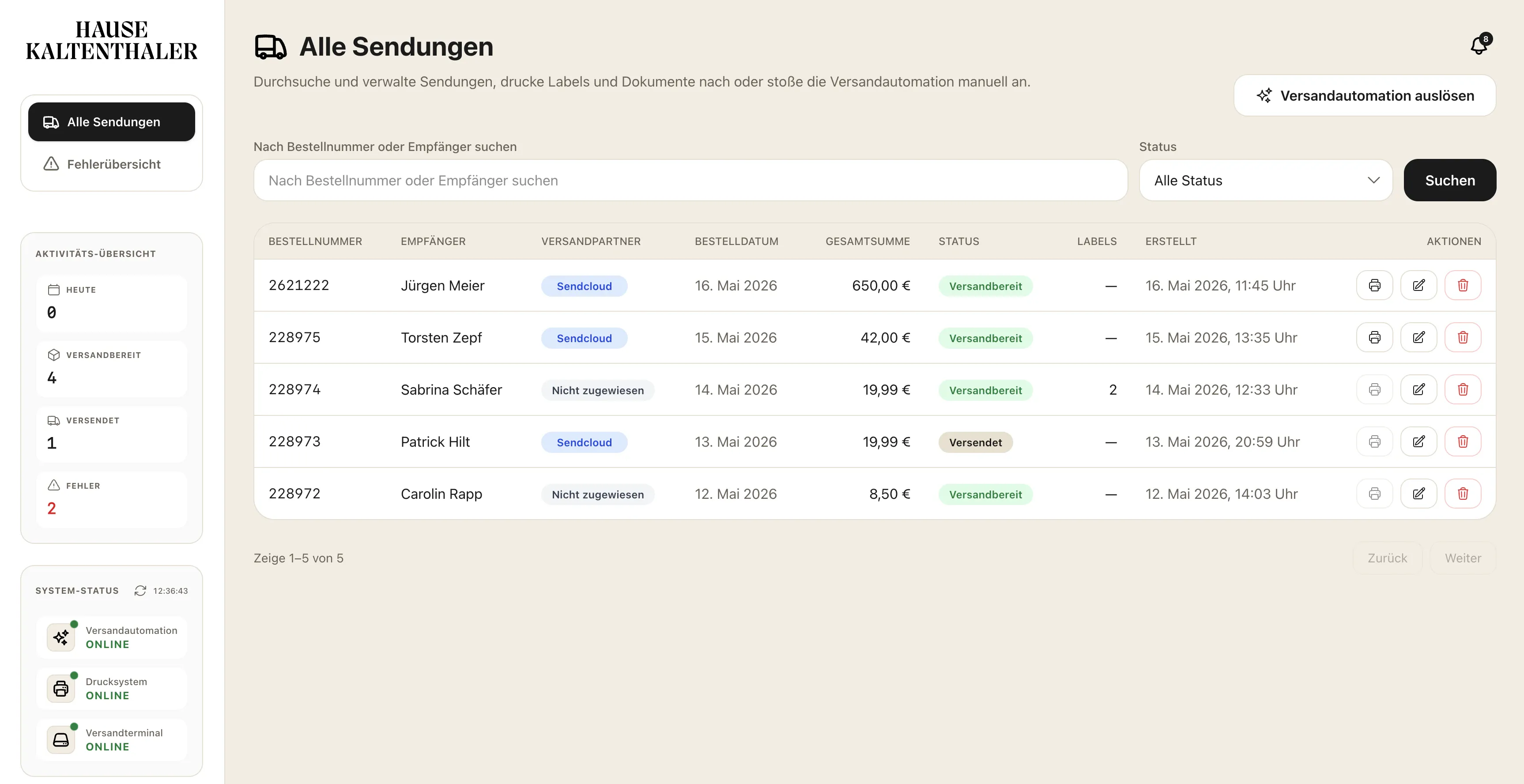Viewport: 1524px width, 784px height.
Task: Click order number 2621222
Action: [299, 285]
